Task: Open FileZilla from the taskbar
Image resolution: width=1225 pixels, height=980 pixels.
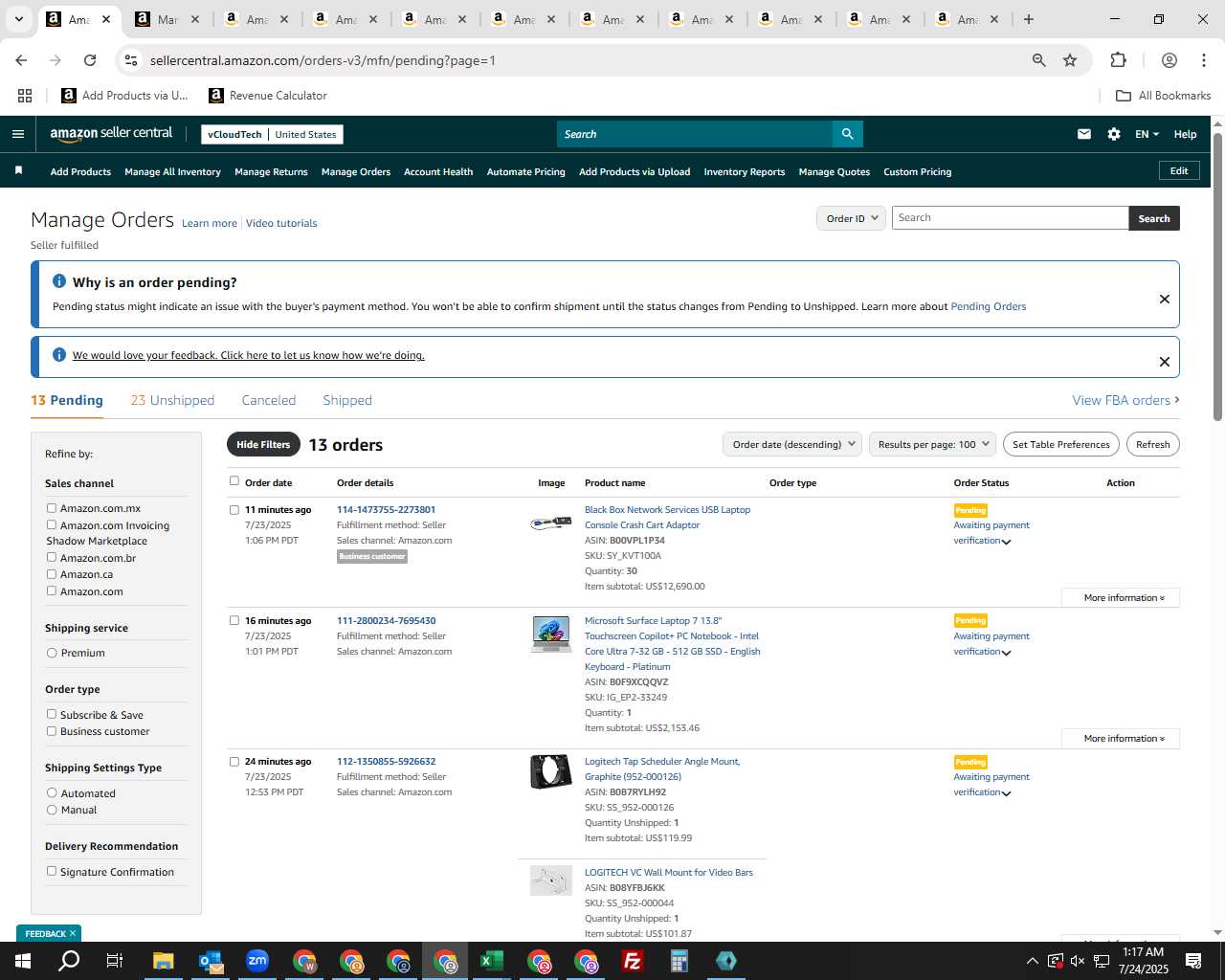Action: [x=633, y=961]
